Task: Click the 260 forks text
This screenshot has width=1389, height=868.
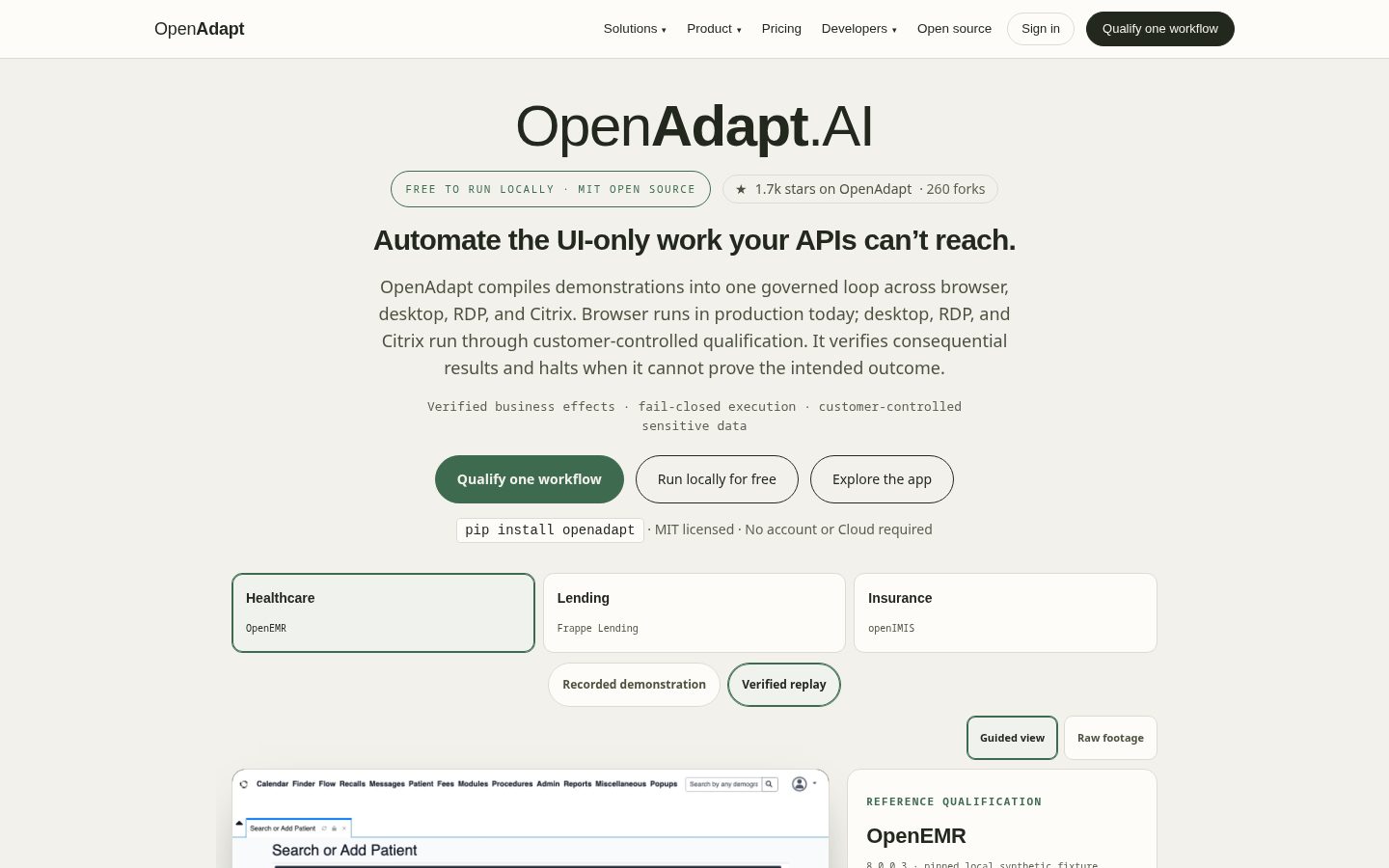Action: tap(956, 189)
